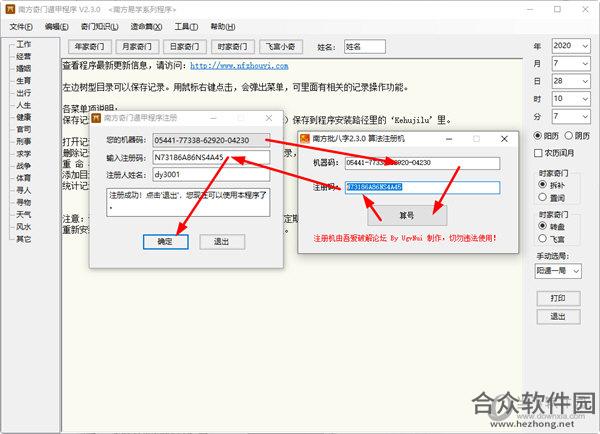Open the nfzhouyi.com website link
Image resolution: width=600 pixels, height=434 pixels.
[x=239, y=66]
